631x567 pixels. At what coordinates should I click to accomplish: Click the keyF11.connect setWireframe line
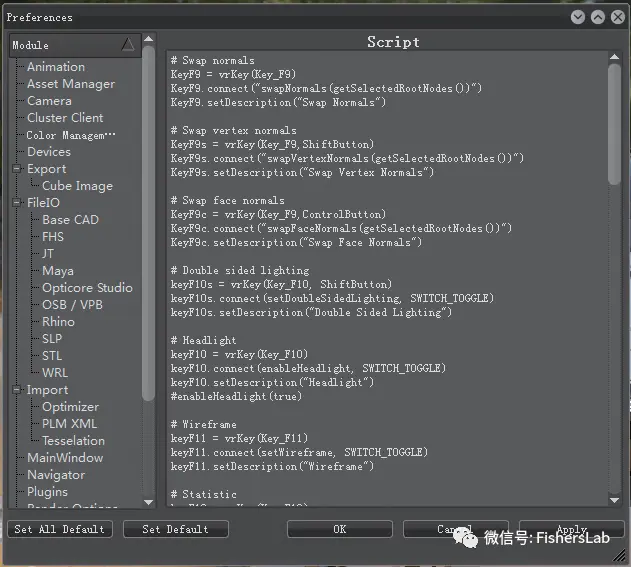click(299, 452)
